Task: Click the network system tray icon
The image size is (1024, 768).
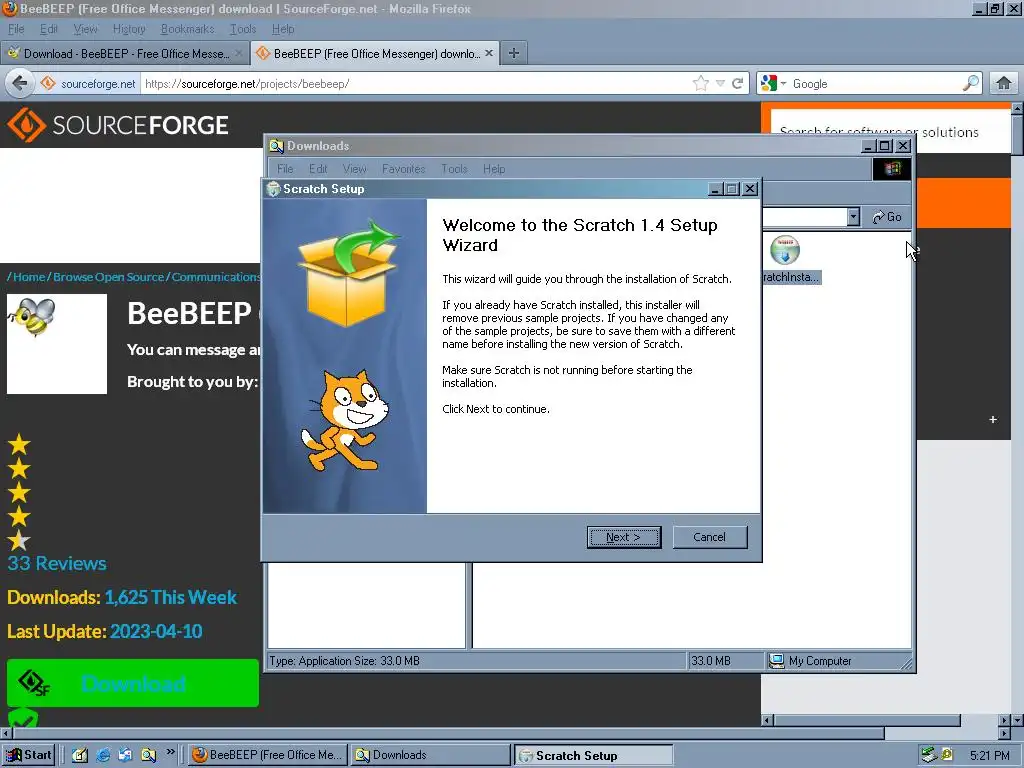Action: (x=929, y=755)
